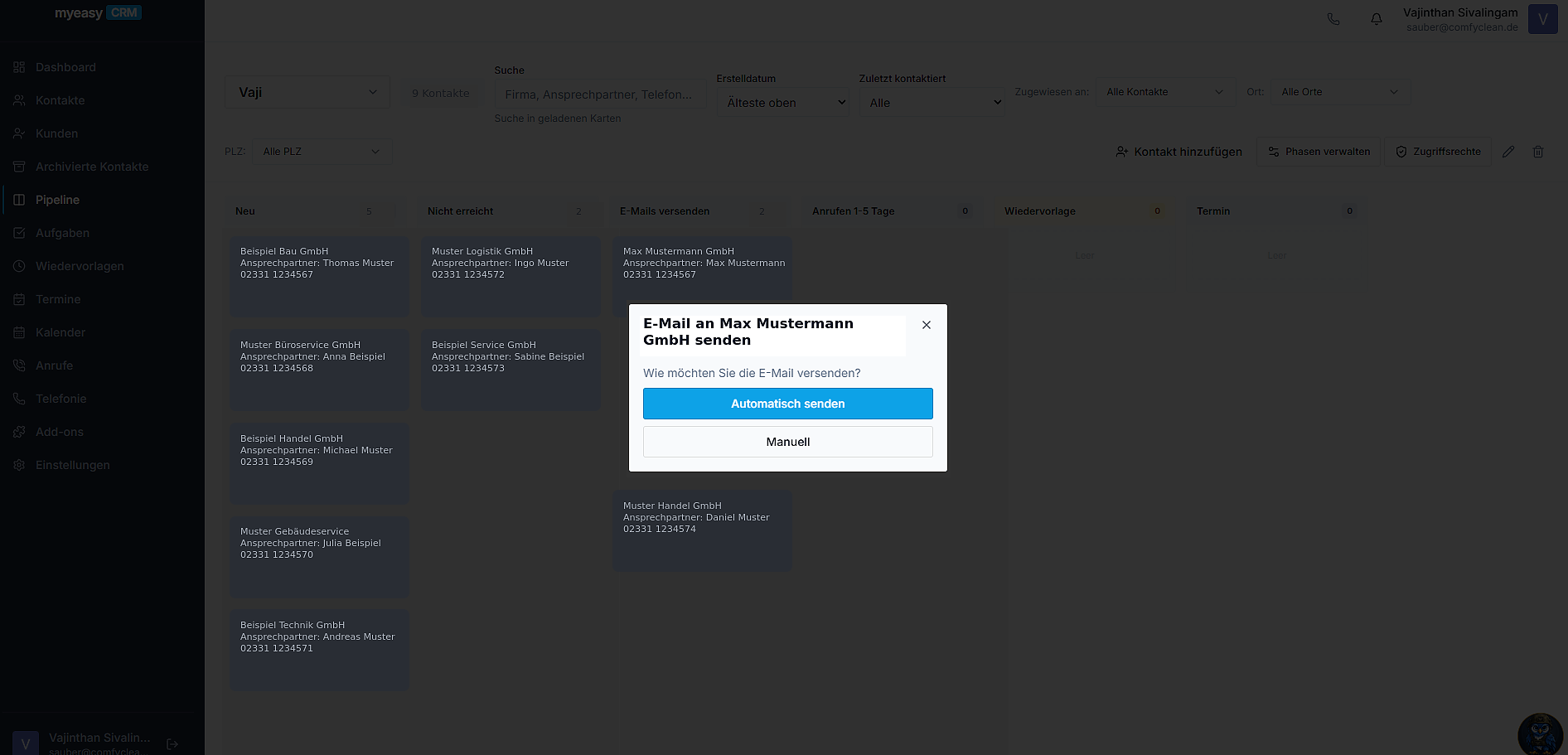Image resolution: width=1568 pixels, height=755 pixels.
Task: Expand the Alle Kontakte assignee dropdown
Action: point(1165,92)
